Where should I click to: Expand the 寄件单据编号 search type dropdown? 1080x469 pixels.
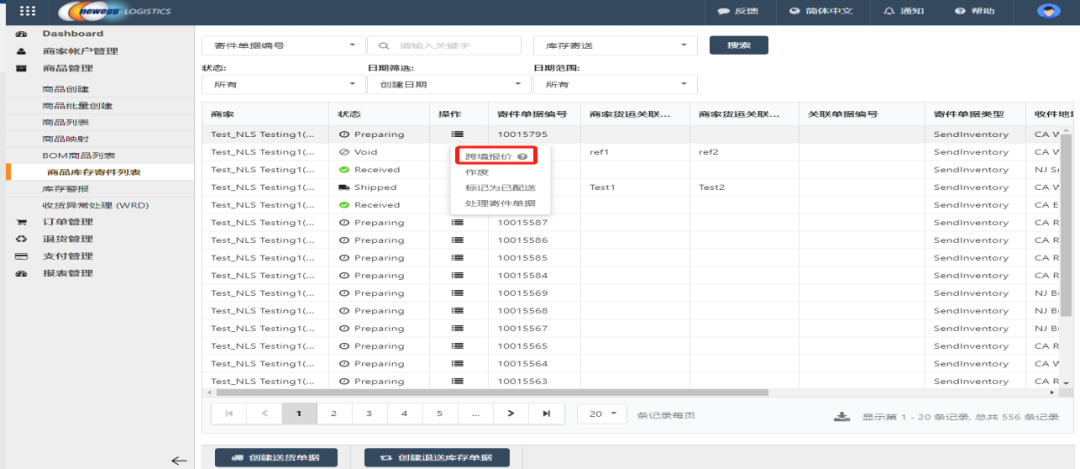click(x=283, y=46)
